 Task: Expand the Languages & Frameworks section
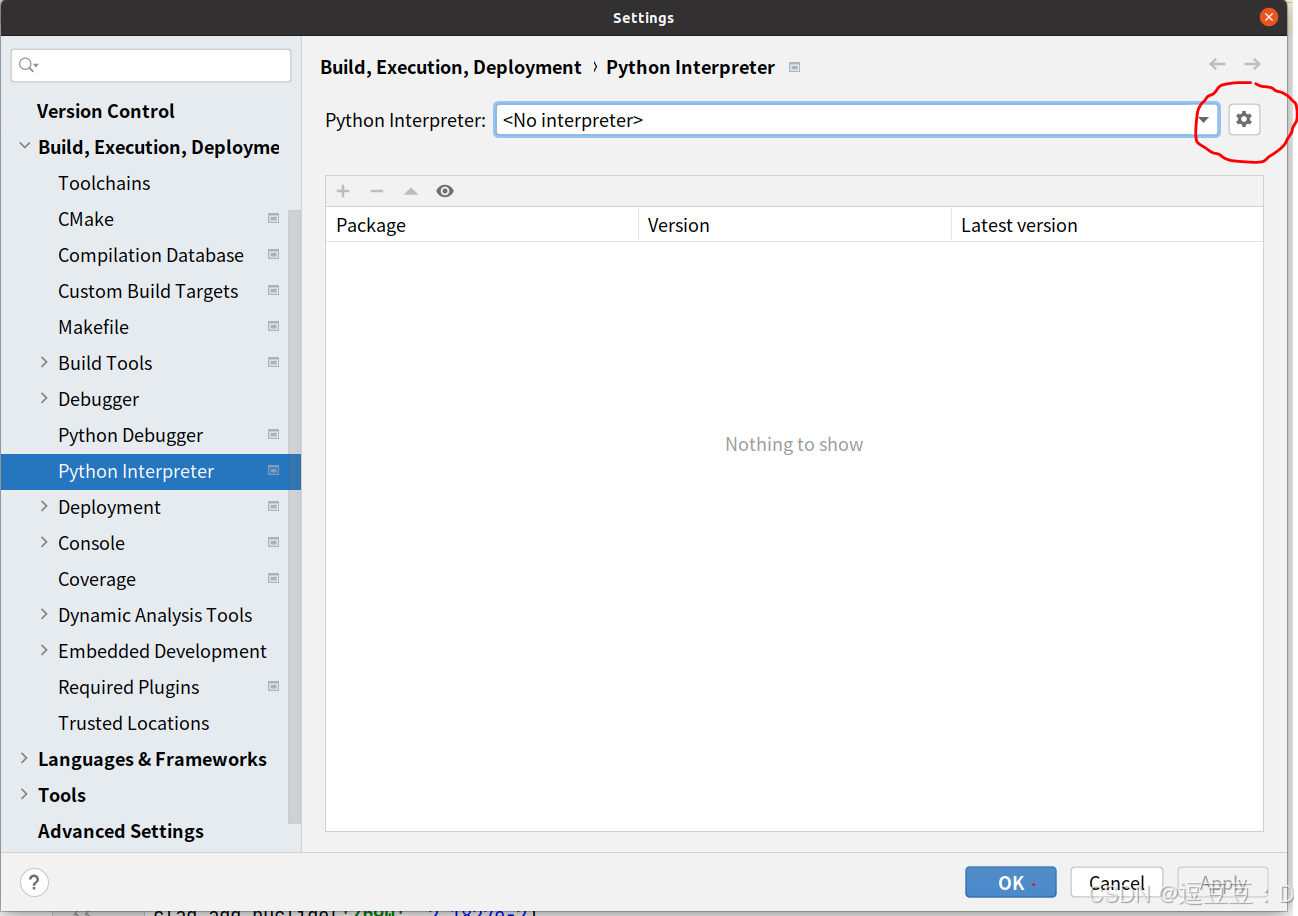[x=24, y=758]
